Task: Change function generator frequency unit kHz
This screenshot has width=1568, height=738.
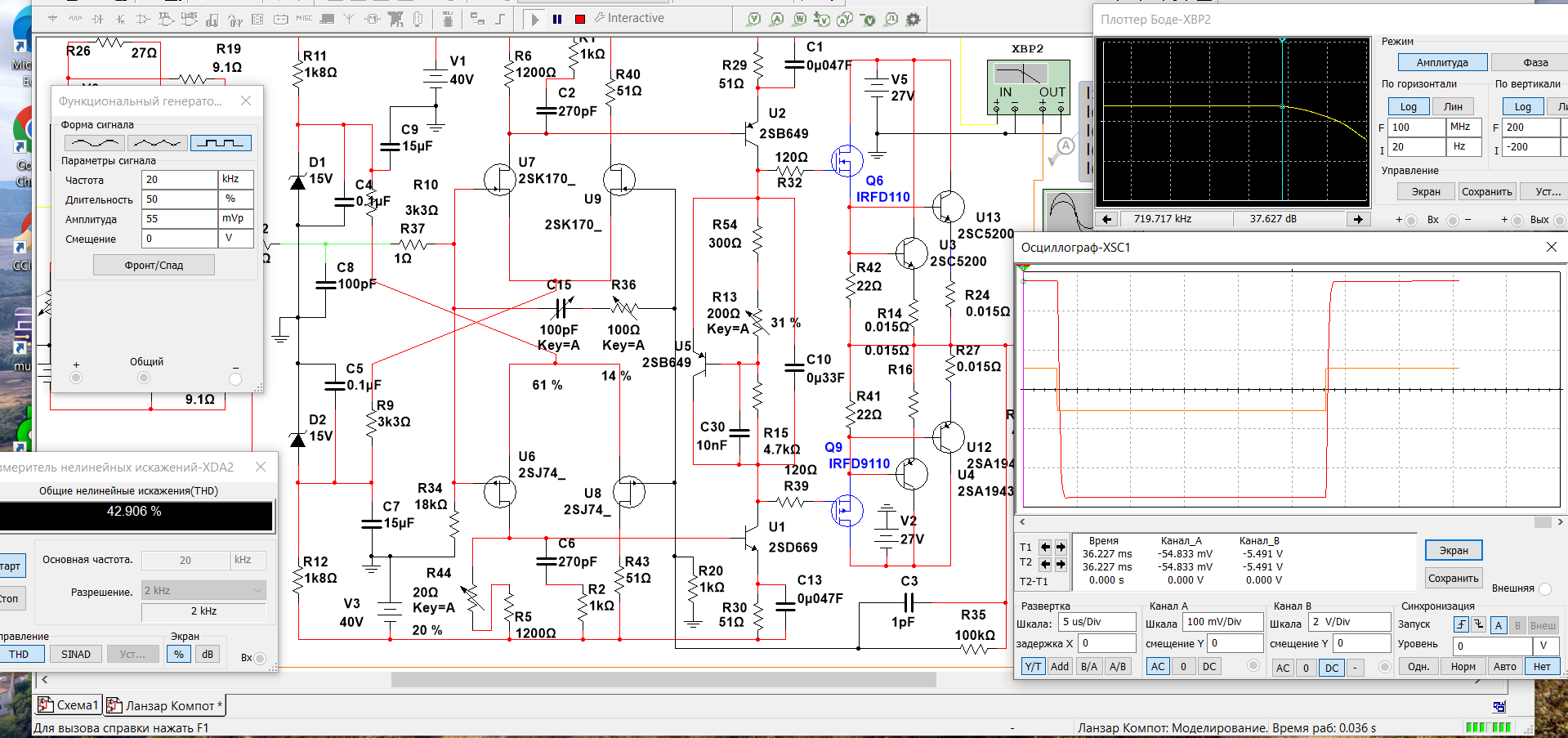Action: pyautogui.click(x=236, y=179)
